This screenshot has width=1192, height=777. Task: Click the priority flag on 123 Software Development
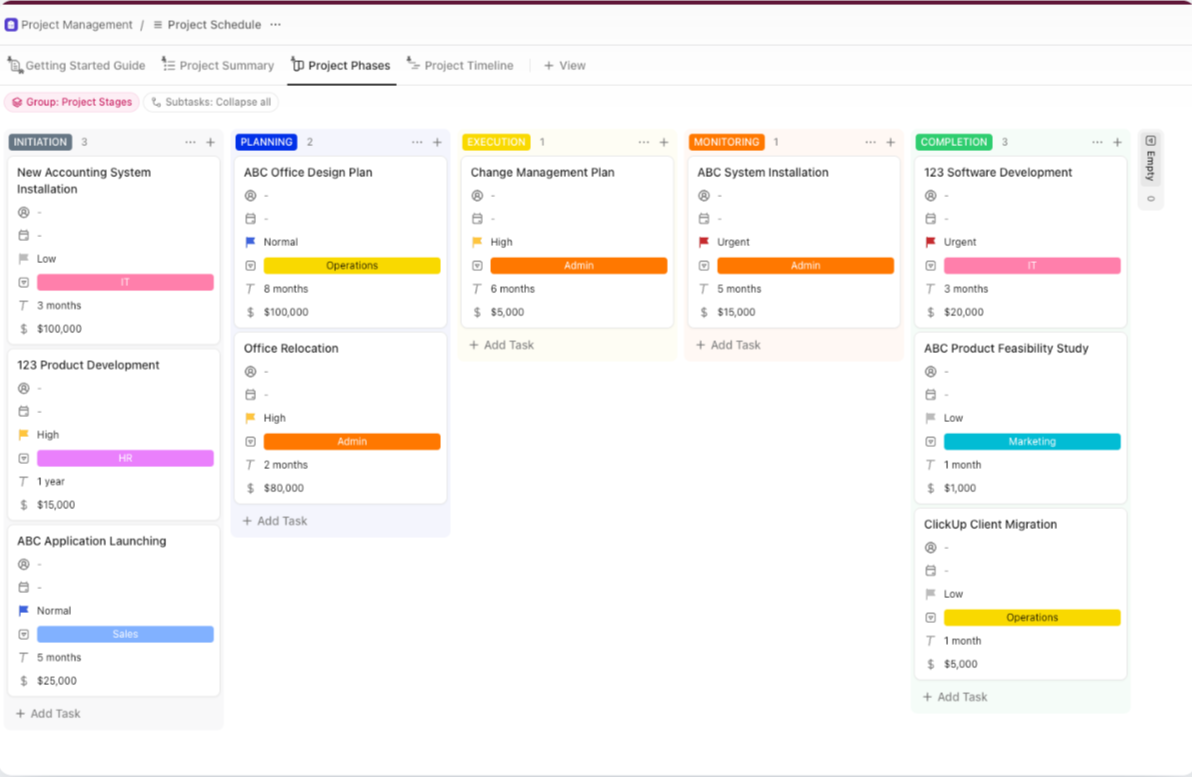[932, 241]
